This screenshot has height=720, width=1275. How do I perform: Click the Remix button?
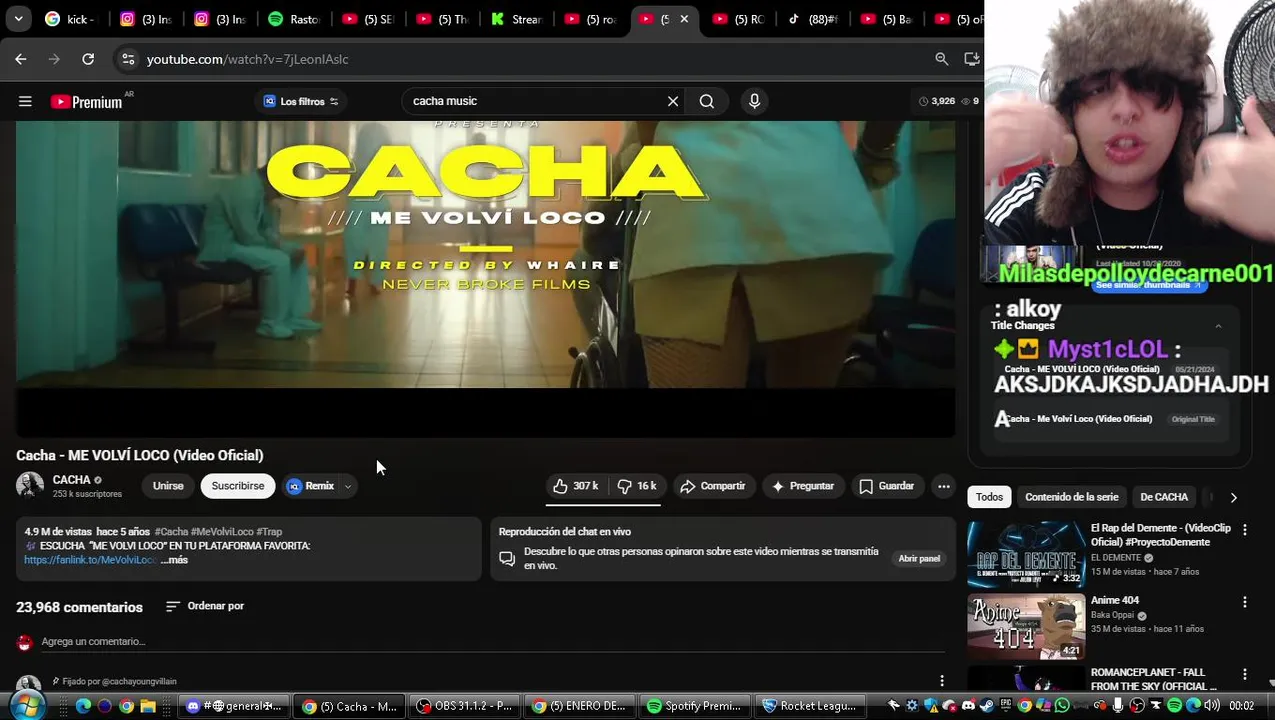pyautogui.click(x=311, y=486)
